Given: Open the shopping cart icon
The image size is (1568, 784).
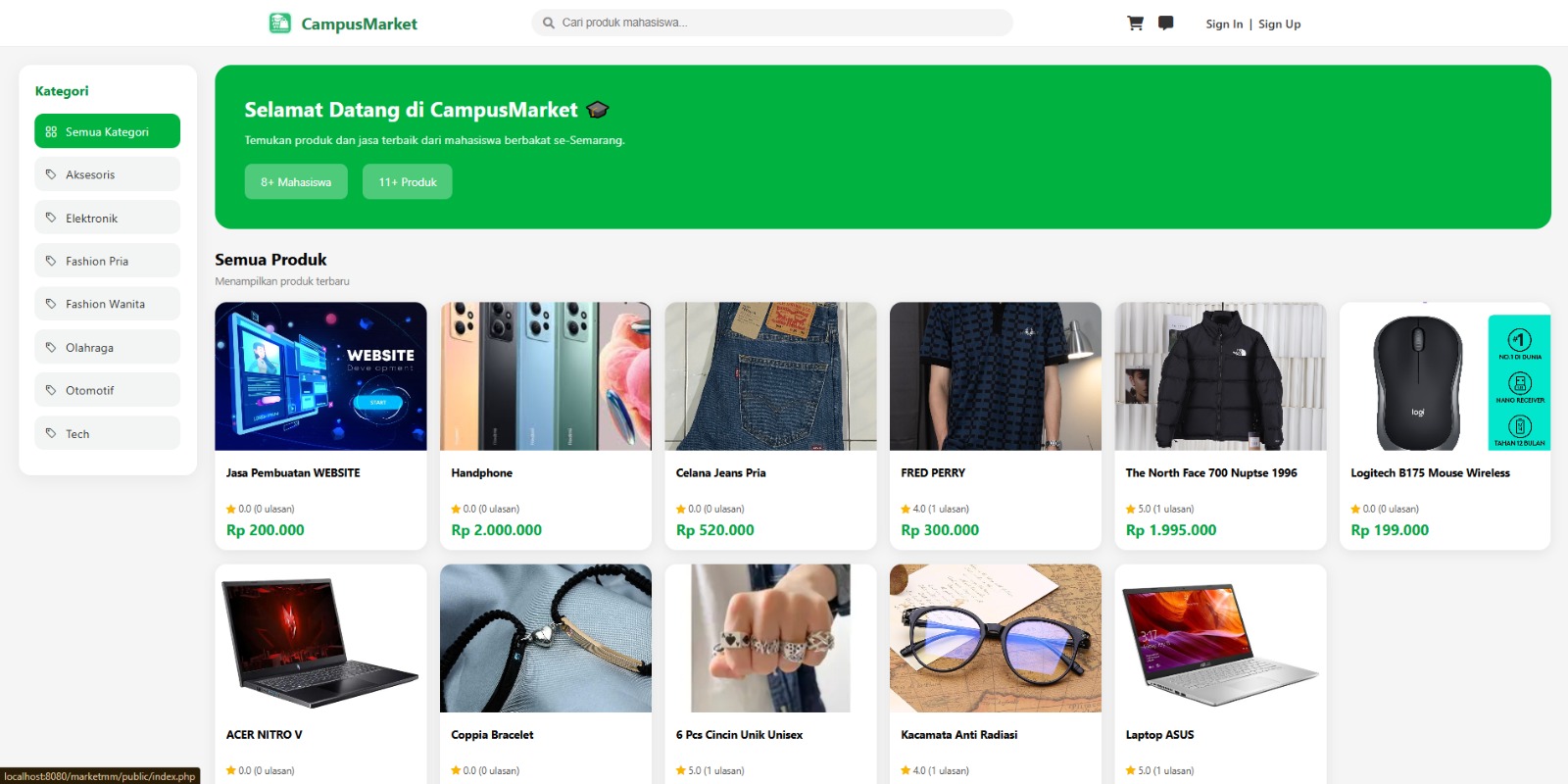Looking at the screenshot, I should (1135, 24).
